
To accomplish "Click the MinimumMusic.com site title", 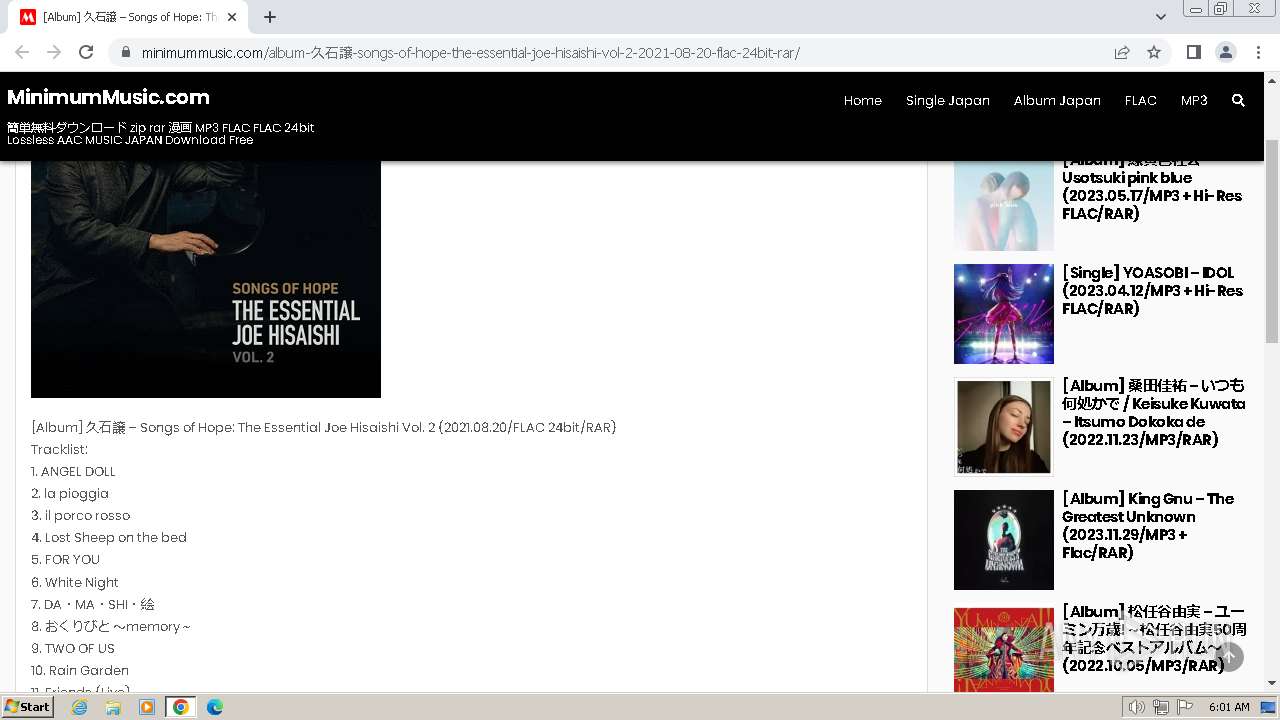I will (108, 97).
